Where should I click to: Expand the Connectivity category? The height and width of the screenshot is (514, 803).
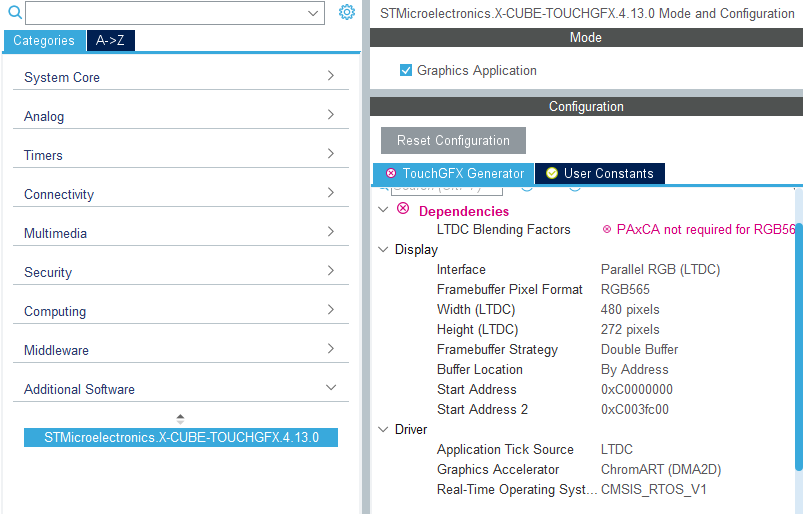pyautogui.click(x=181, y=194)
